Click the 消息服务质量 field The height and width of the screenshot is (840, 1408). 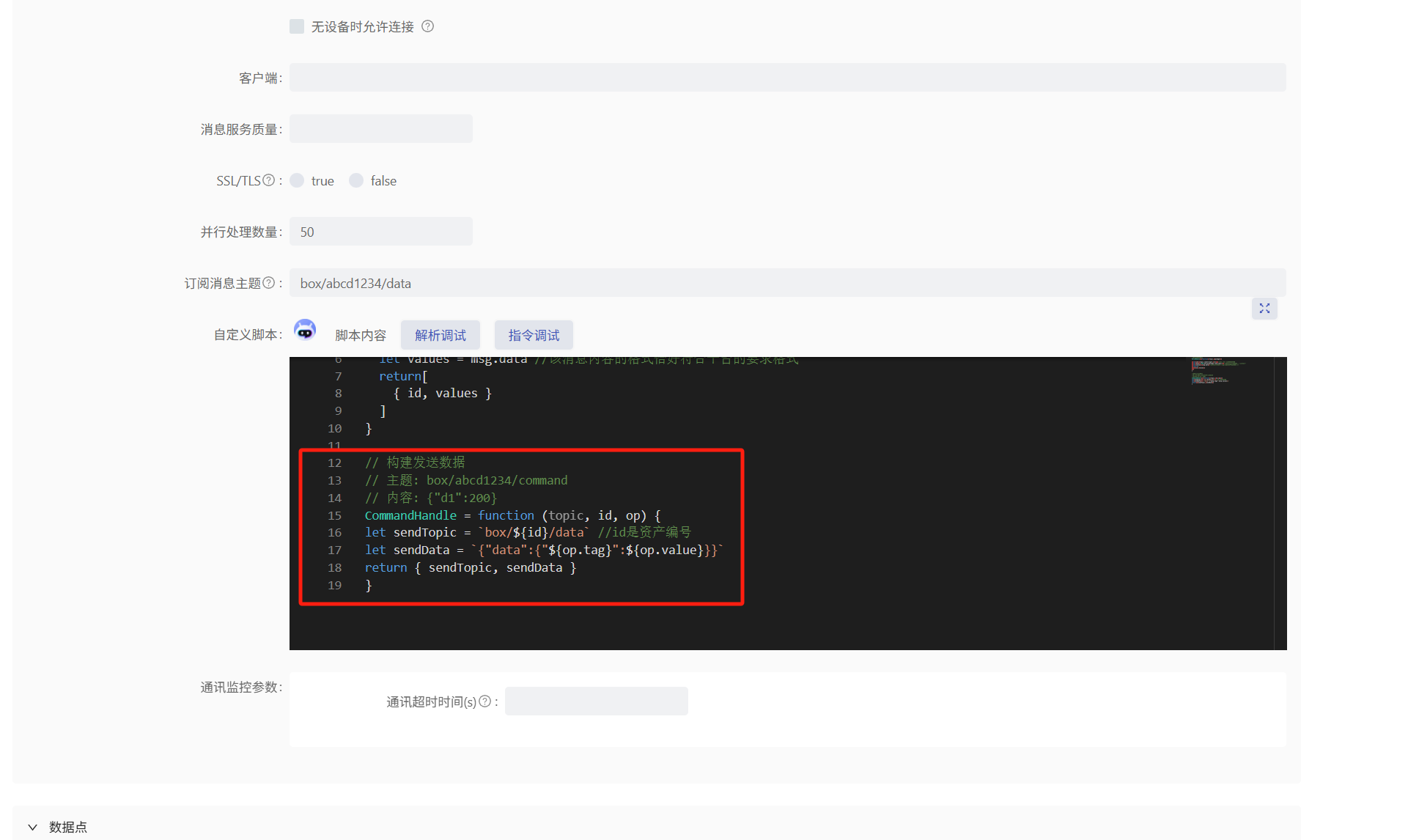[x=380, y=129]
